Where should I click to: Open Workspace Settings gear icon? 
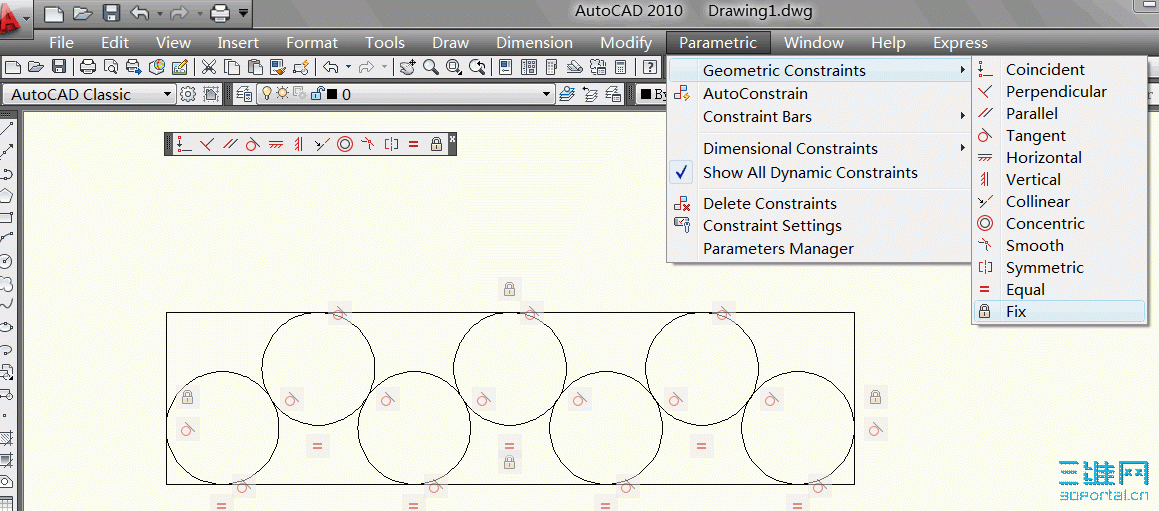[x=188, y=95]
